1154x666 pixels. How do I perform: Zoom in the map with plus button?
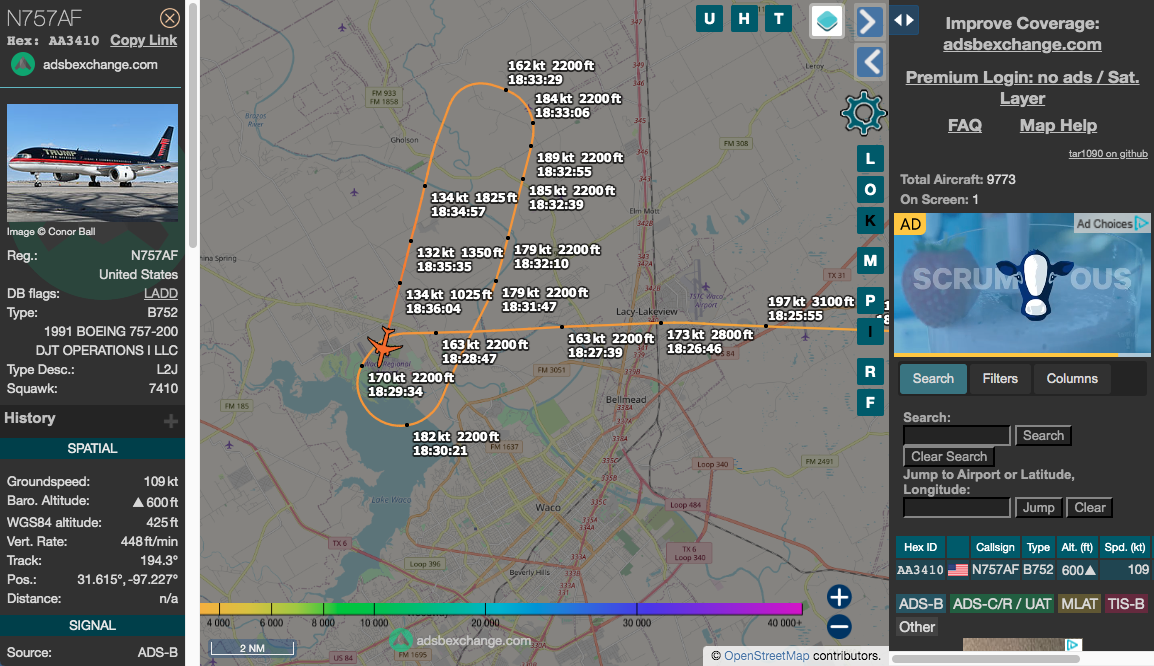[x=839, y=597]
